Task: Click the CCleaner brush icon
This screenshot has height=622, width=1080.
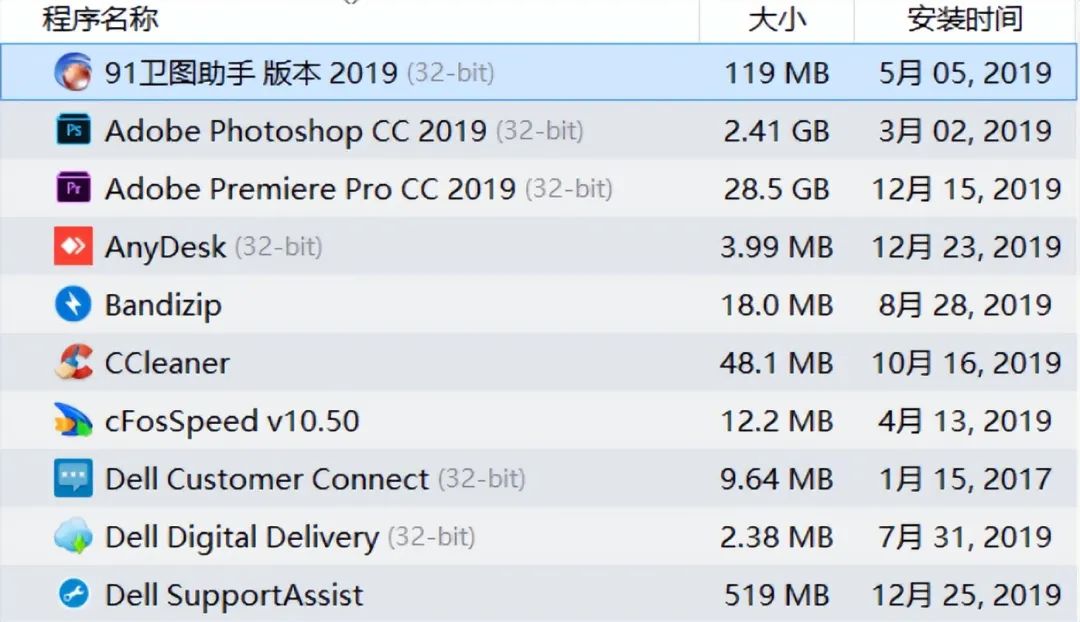Action: [x=73, y=362]
